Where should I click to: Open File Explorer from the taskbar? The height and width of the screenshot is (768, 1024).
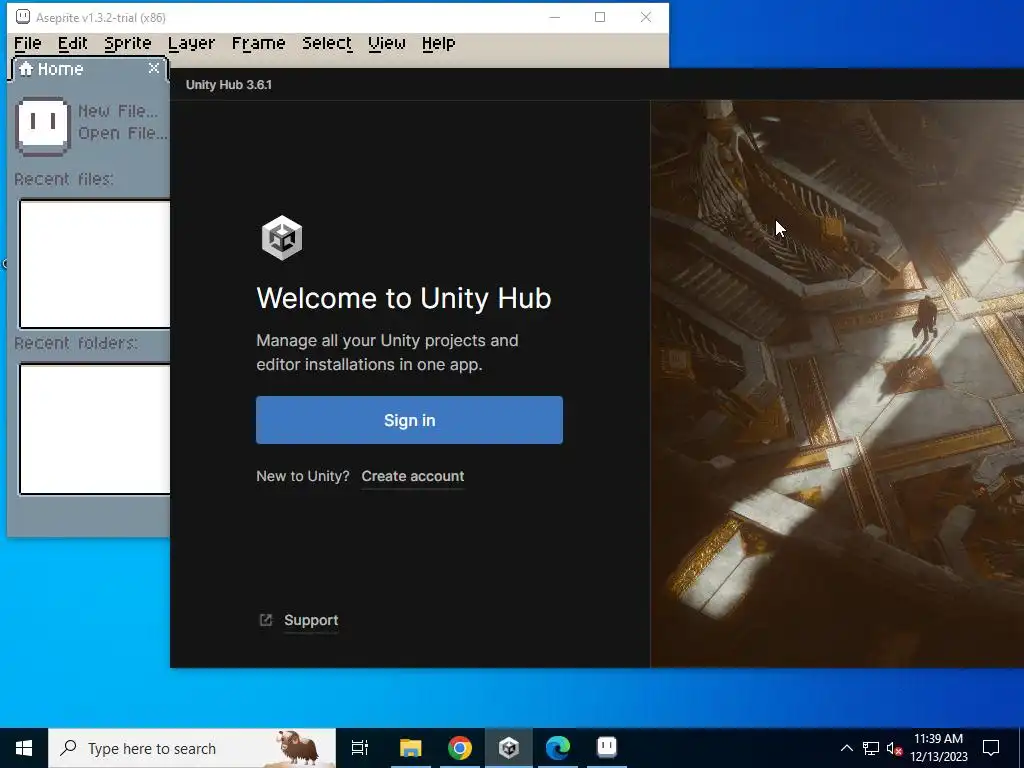click(411, 748)
